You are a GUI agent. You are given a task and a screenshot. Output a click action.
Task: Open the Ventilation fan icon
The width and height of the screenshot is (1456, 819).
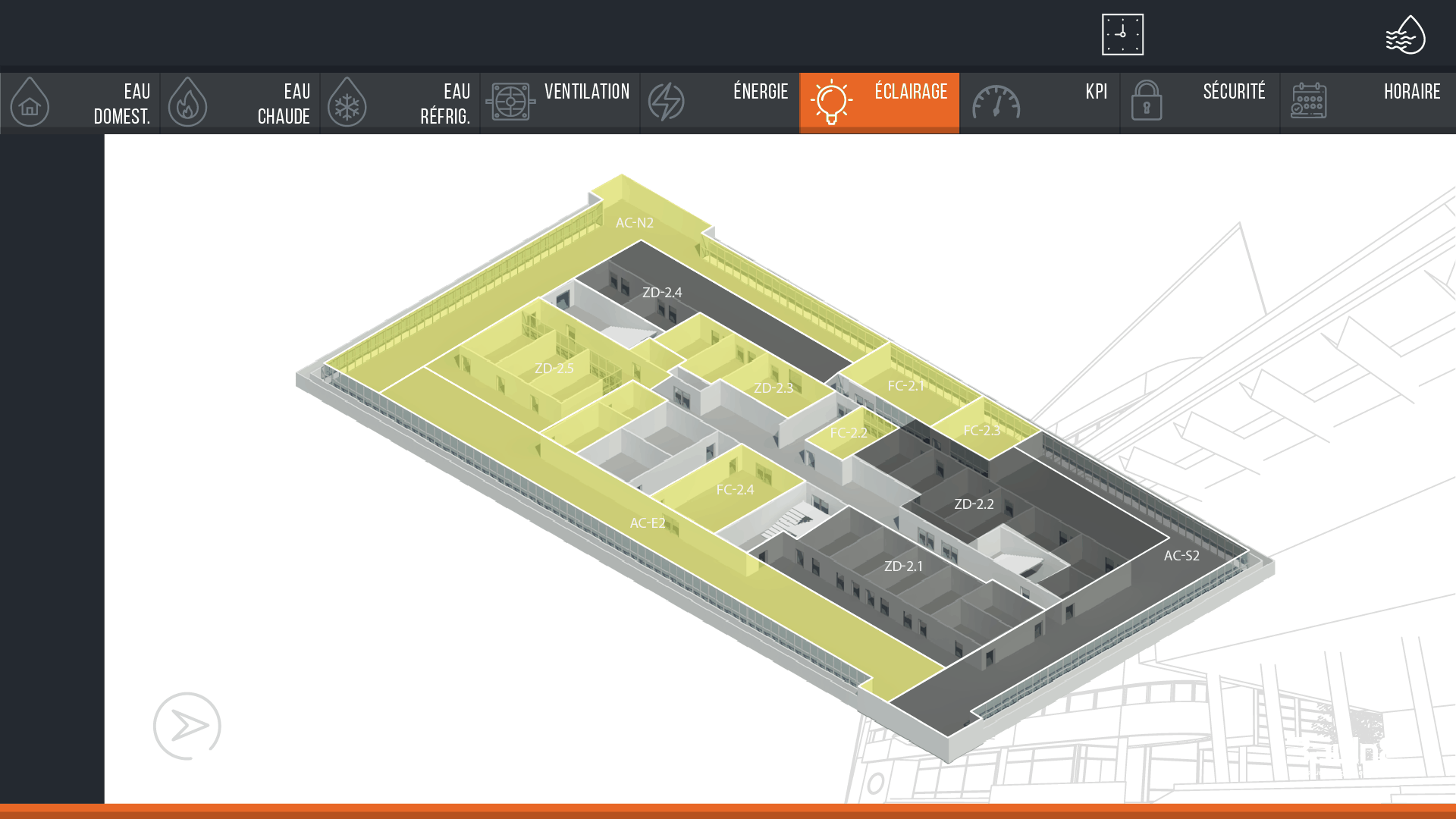[x=510, y=102]
